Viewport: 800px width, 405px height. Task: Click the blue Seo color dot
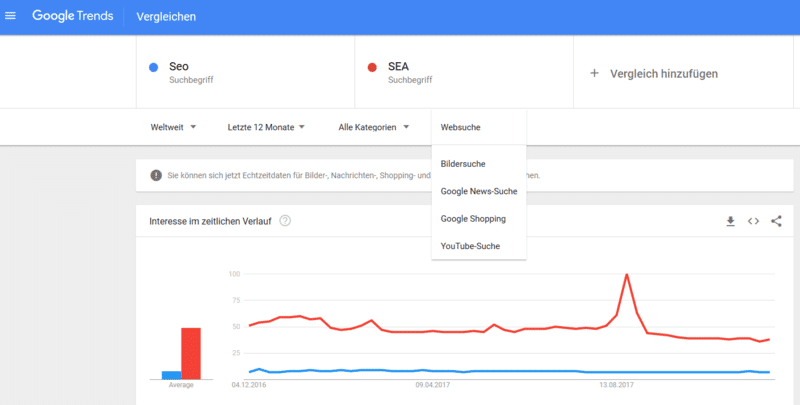[x=153, y=67]
